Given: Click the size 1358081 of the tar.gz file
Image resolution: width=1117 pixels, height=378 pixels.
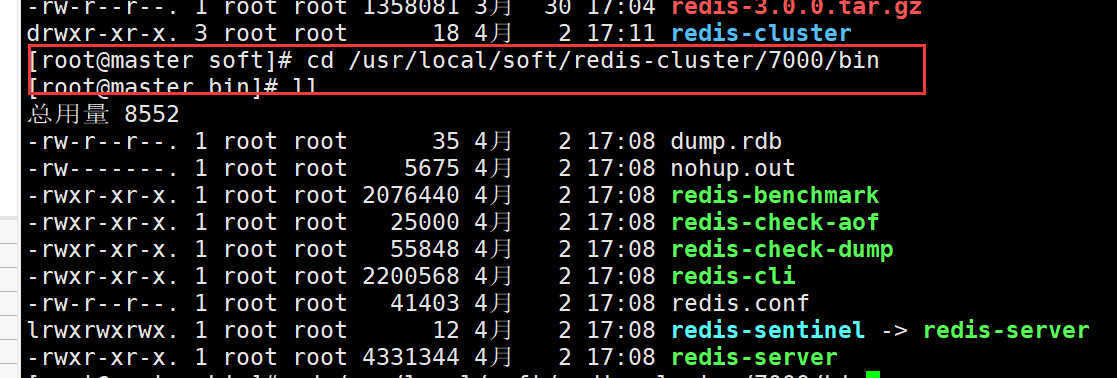Looking at the screenshot, I should click(411, 8).
